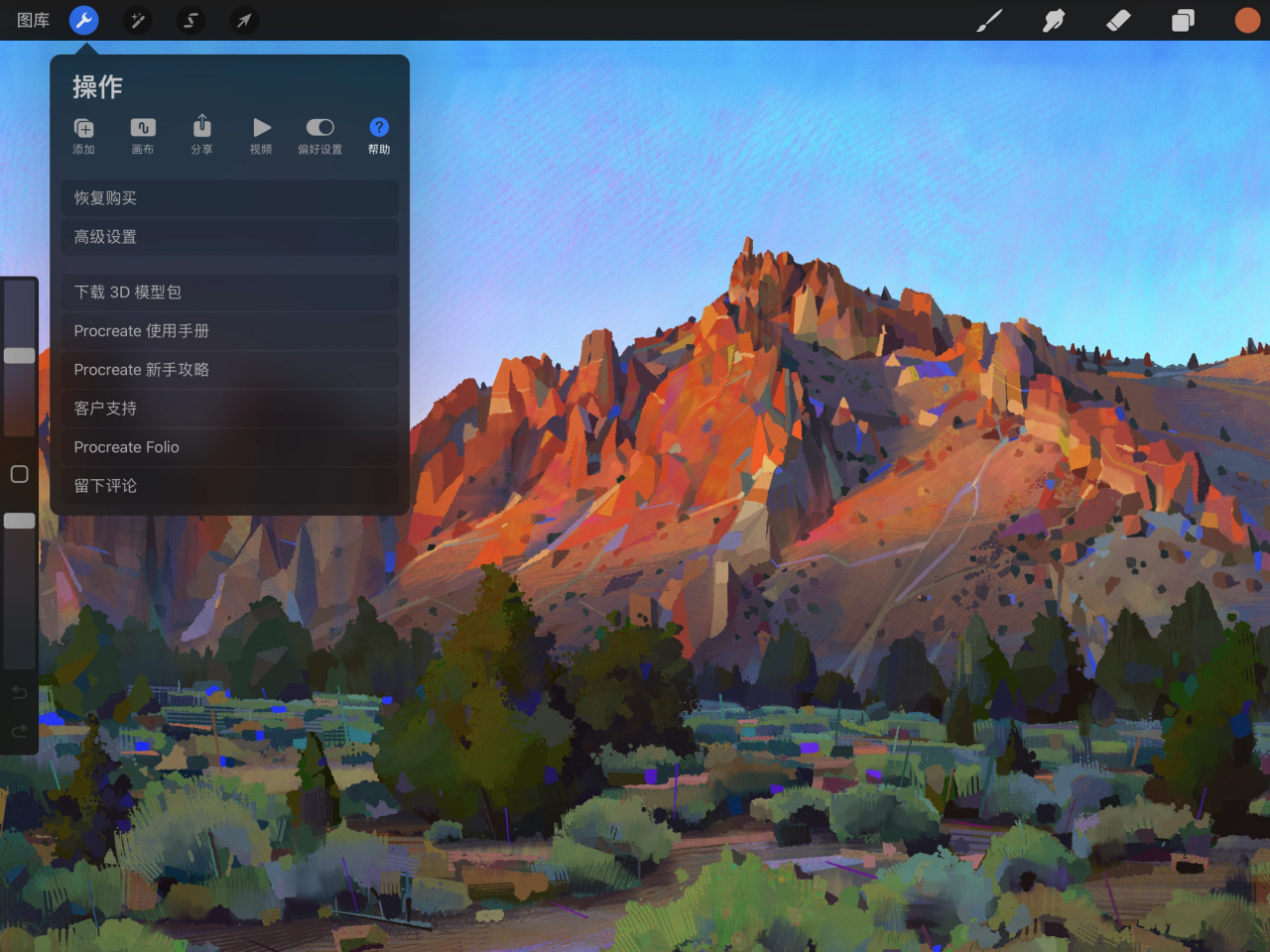Click the brush size slider handle

20,356
